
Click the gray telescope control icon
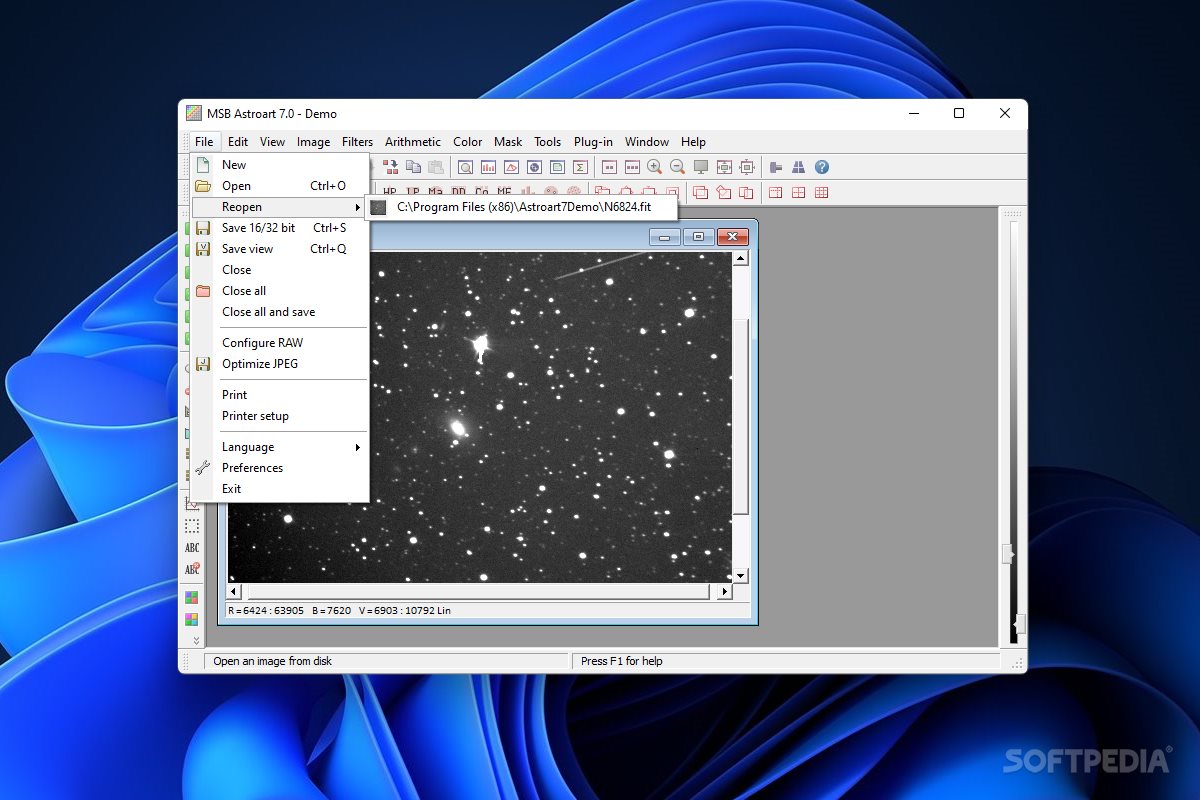[776, 167]
